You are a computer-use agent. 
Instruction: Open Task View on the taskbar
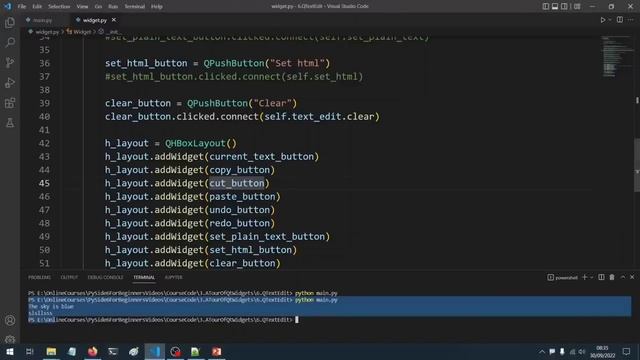point(29,351)
